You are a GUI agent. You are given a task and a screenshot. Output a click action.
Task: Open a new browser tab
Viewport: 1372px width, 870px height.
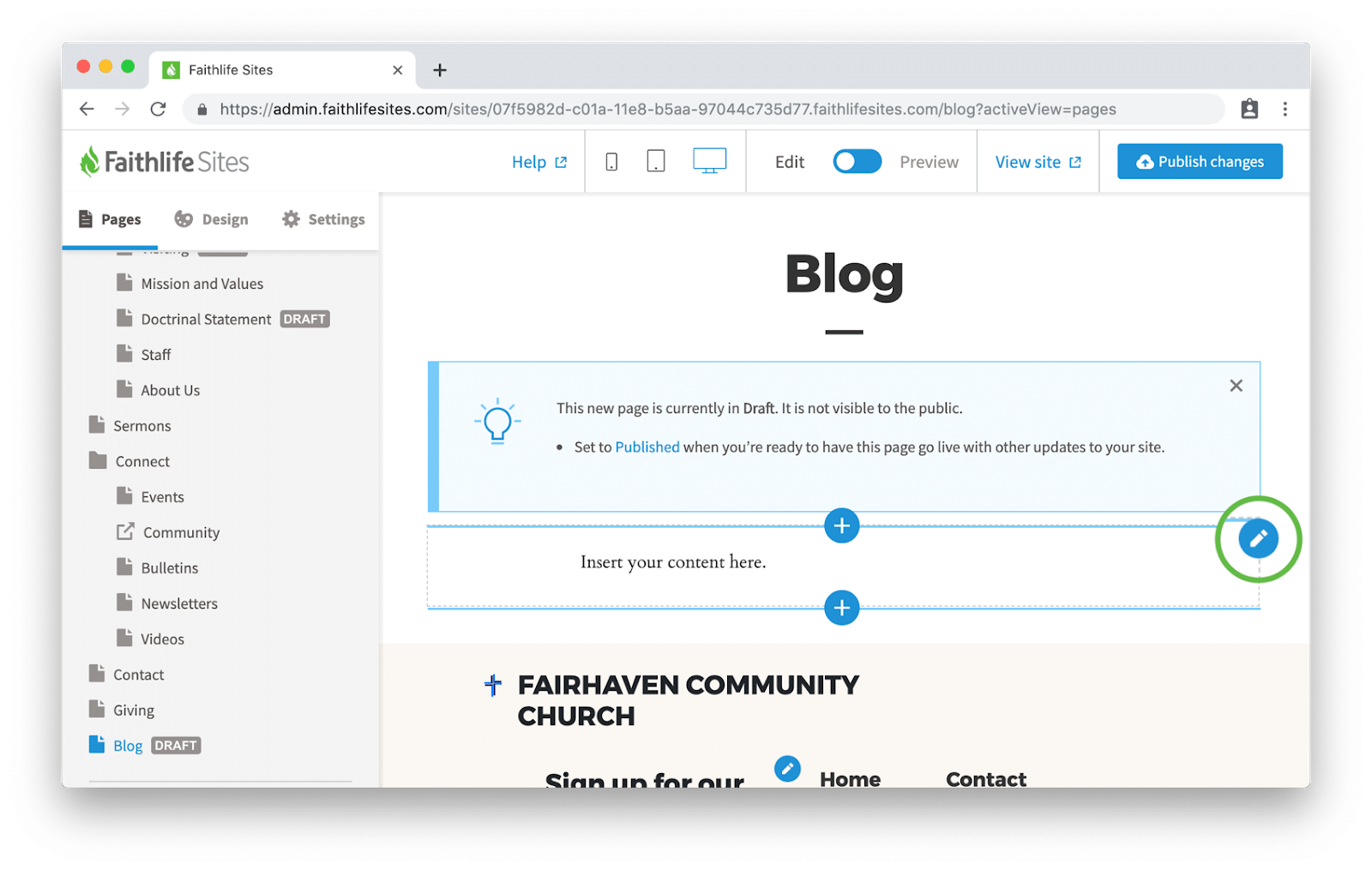pos(440,70)
